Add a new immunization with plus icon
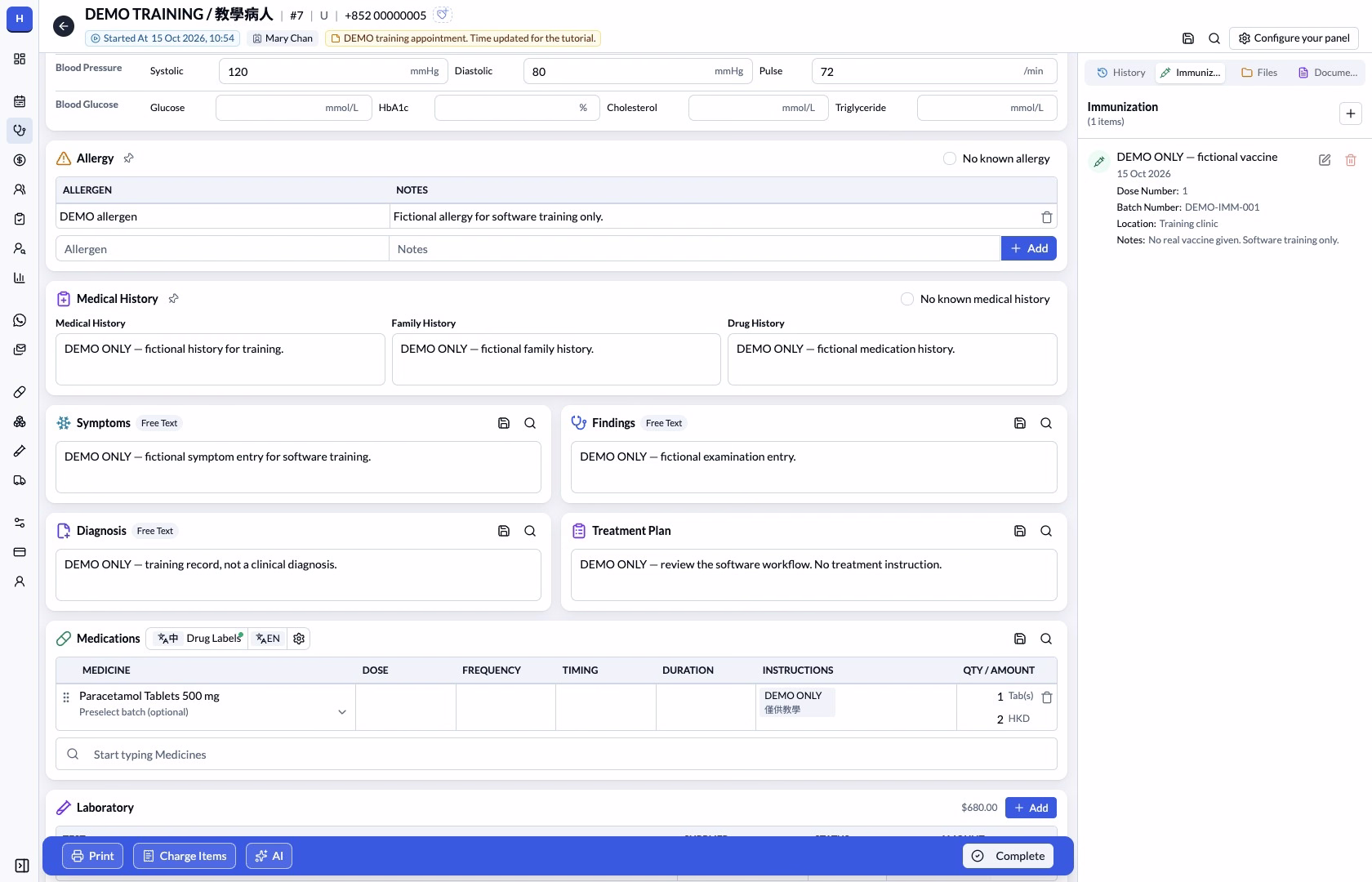 click(1351, 114)
